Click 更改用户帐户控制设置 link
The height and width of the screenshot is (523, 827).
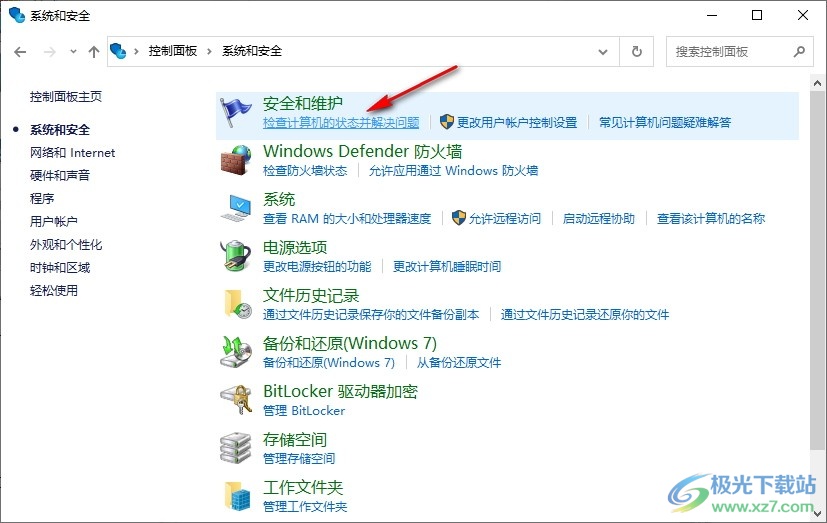pyautogui.click(x=516, y=123)
